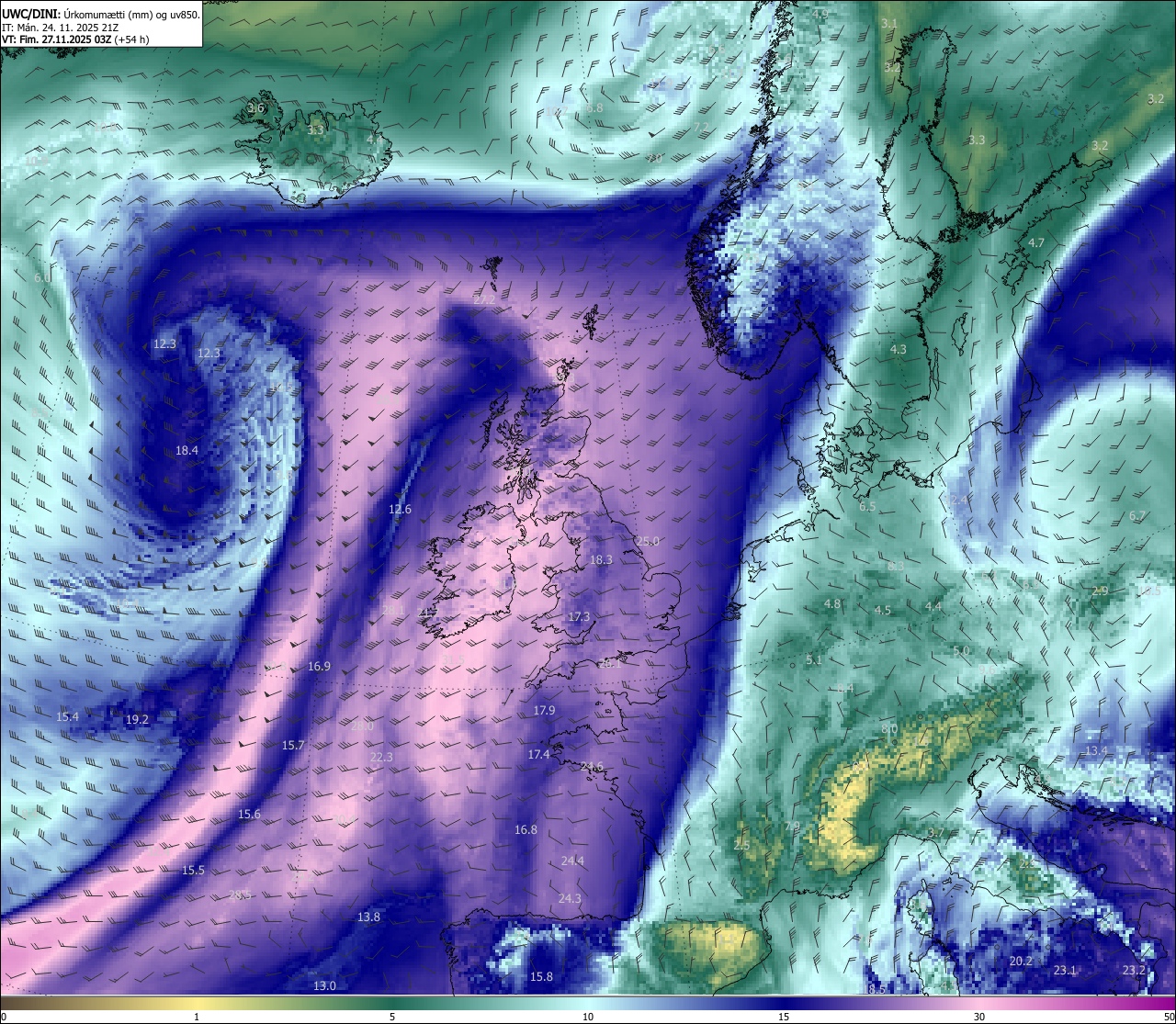Click the 22.3 map value

coord(381,757)
